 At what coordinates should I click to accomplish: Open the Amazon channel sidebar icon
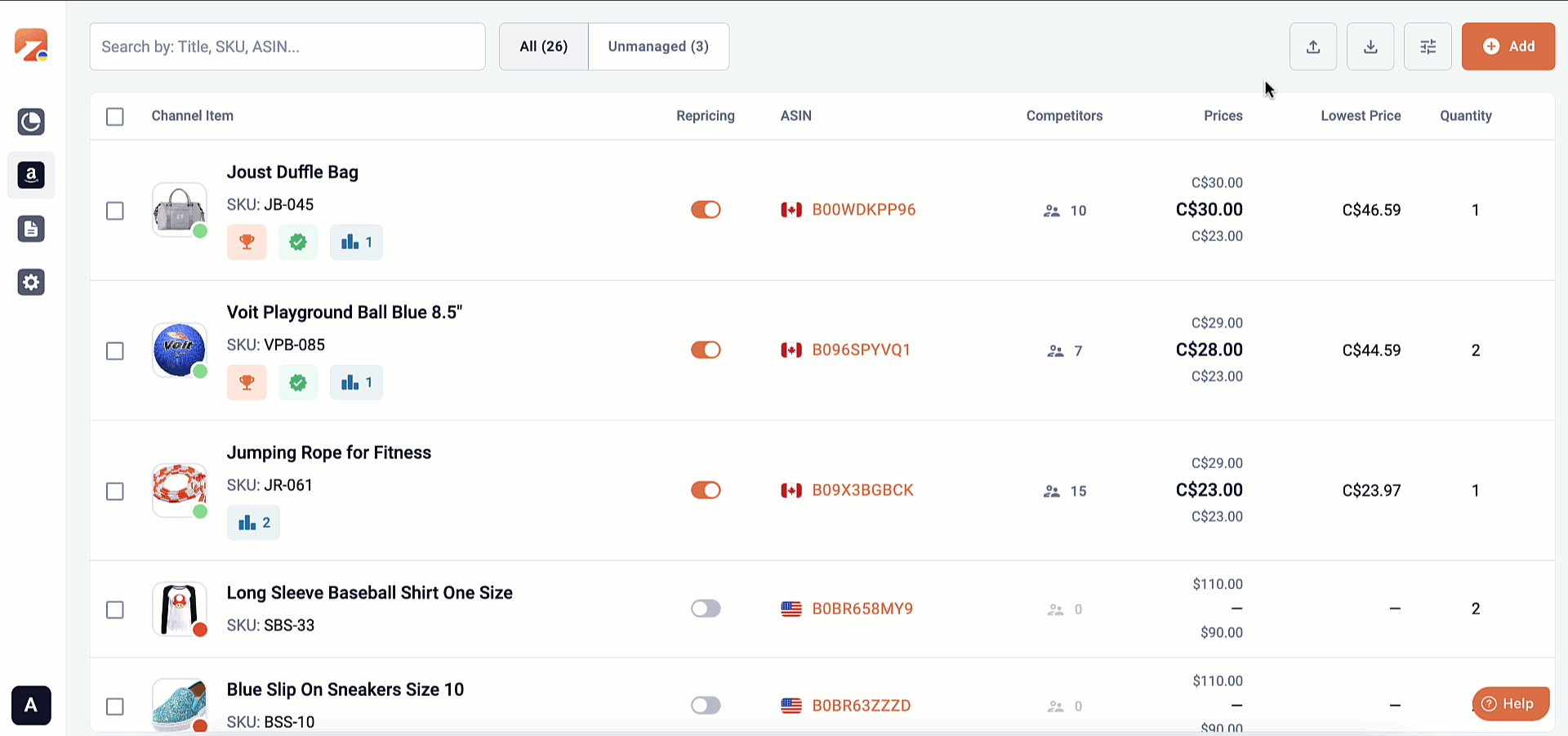click(31, 175)
